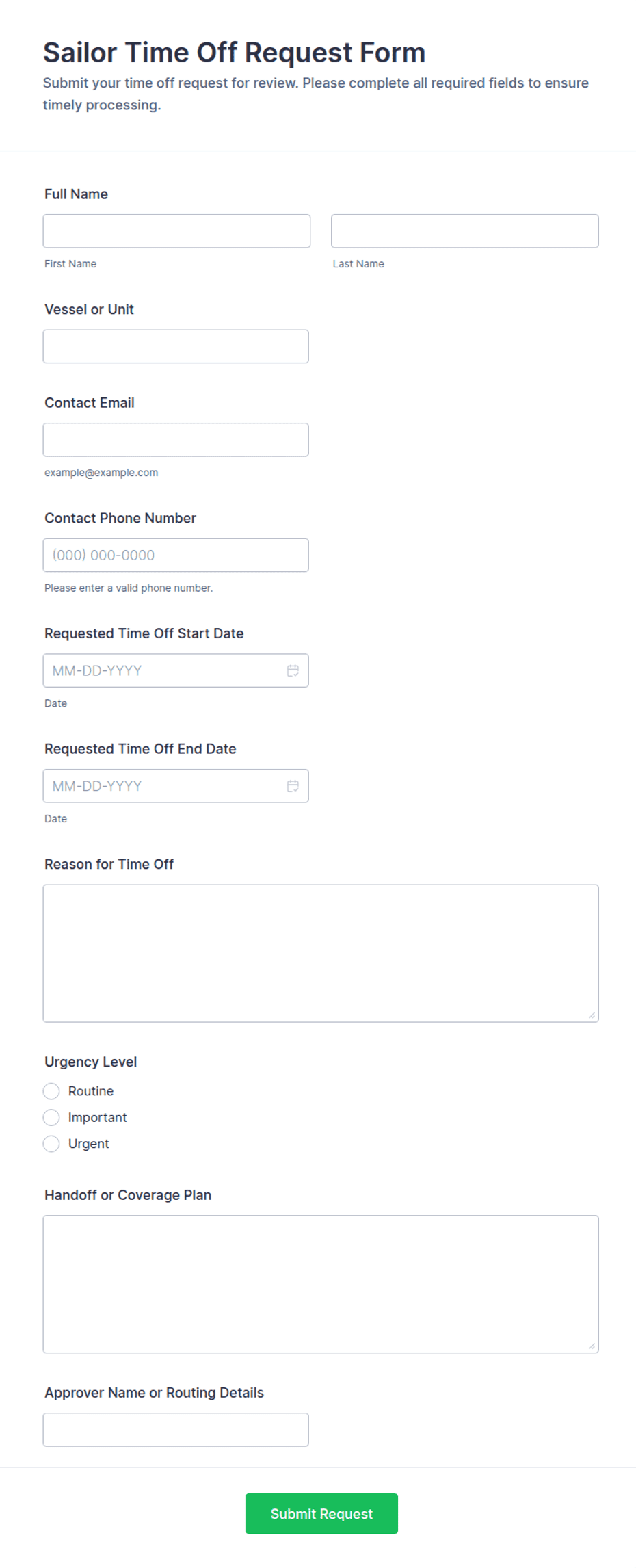Click the Vessel or Unit field
The height and width of the screenshot is (1568, 636).
[176, 346]
